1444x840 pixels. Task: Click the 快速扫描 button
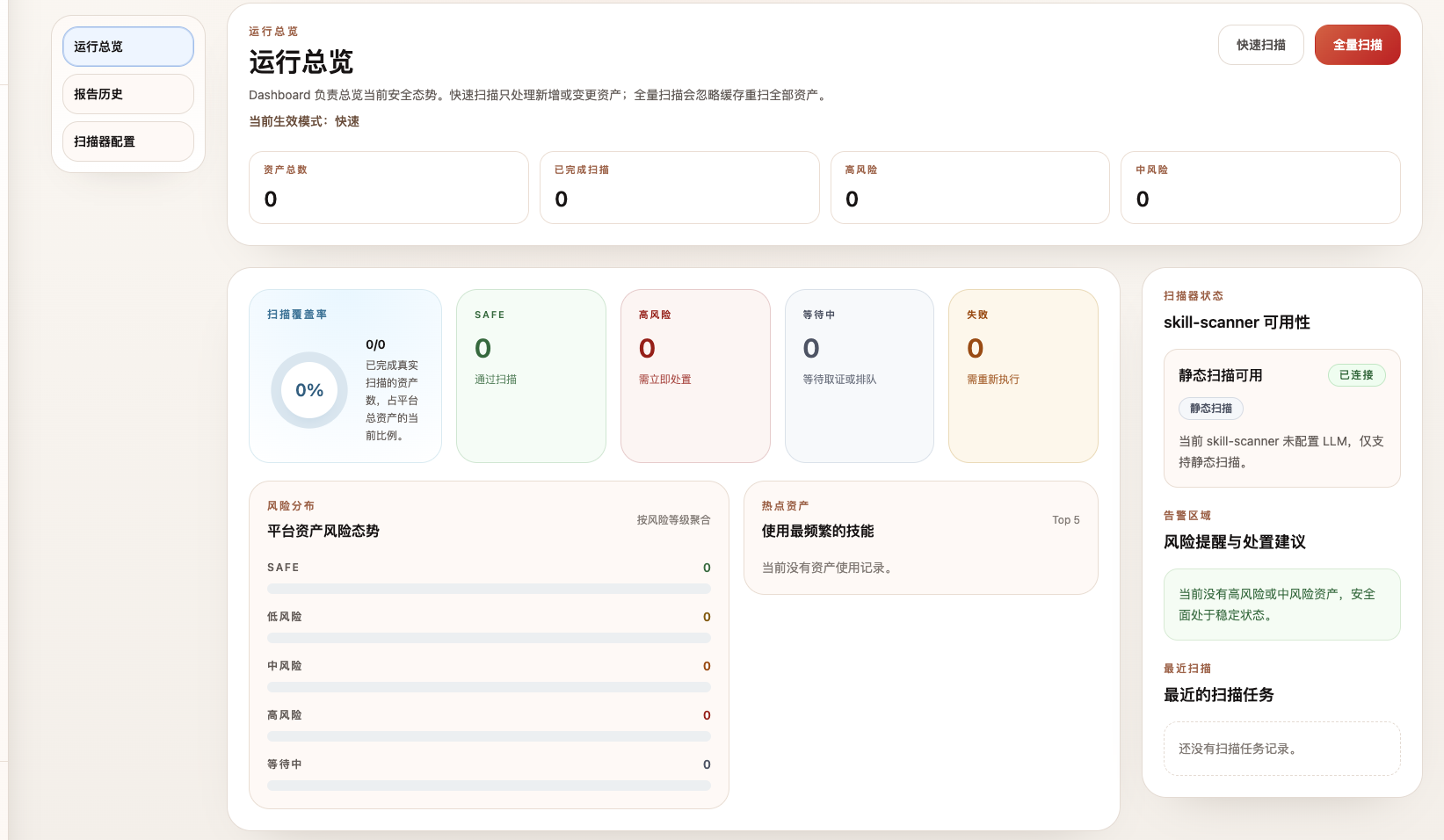point(1260,45)
